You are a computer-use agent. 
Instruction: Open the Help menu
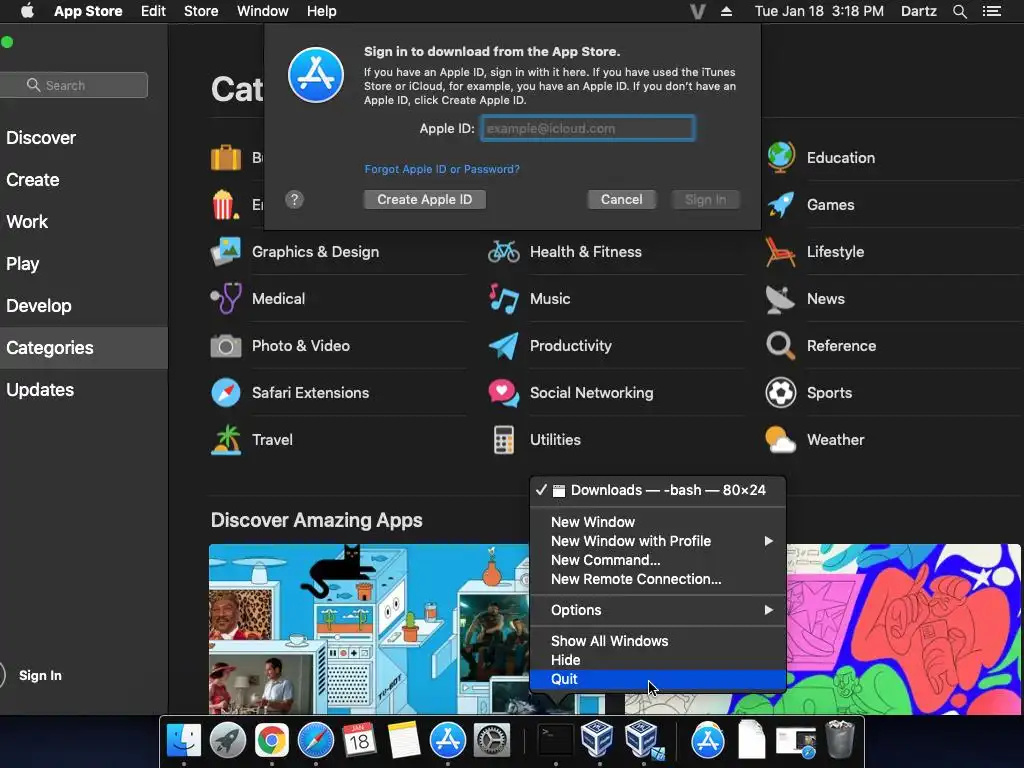[x=322, y=11]
